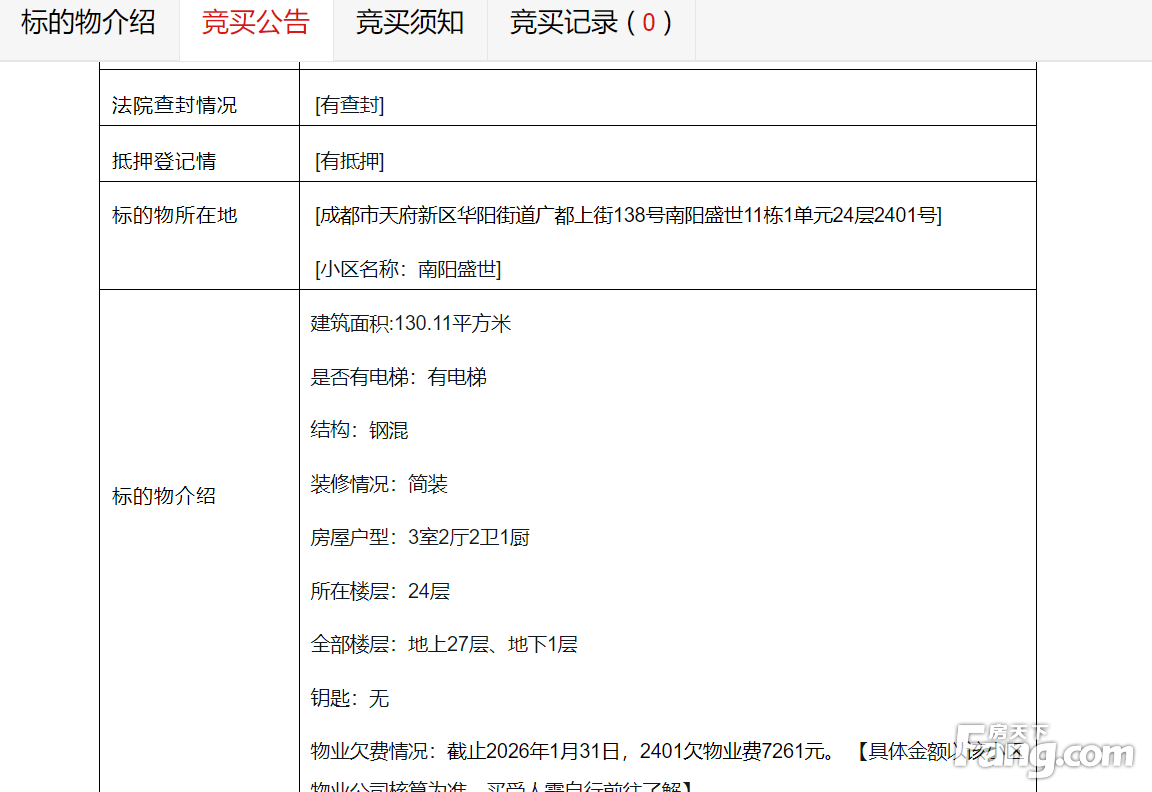Switch to the 竞买公告 tab
1152x792 pixels.
[x=256, y=23]
